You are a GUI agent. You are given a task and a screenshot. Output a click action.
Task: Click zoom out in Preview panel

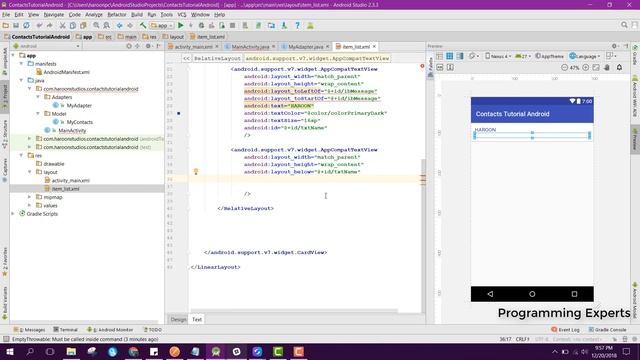(564, 67)
